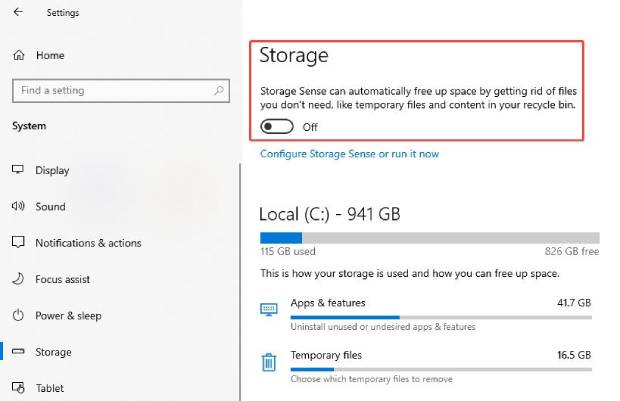
Task: Click the Sound speaker icon
Action: click(18, 206)
